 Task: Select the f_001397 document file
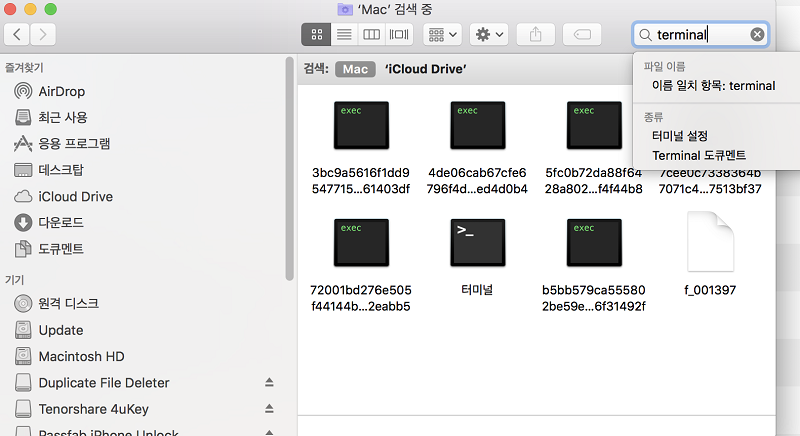pyautogui.click(x=710, y=243)
